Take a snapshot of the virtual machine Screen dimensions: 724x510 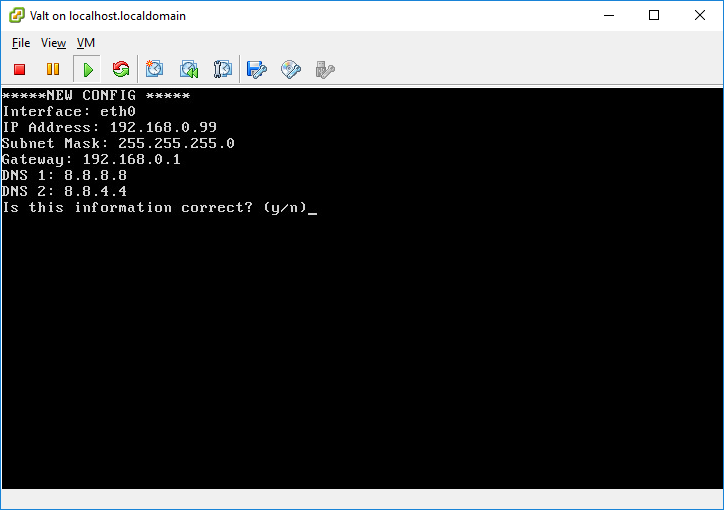point(154,69)
